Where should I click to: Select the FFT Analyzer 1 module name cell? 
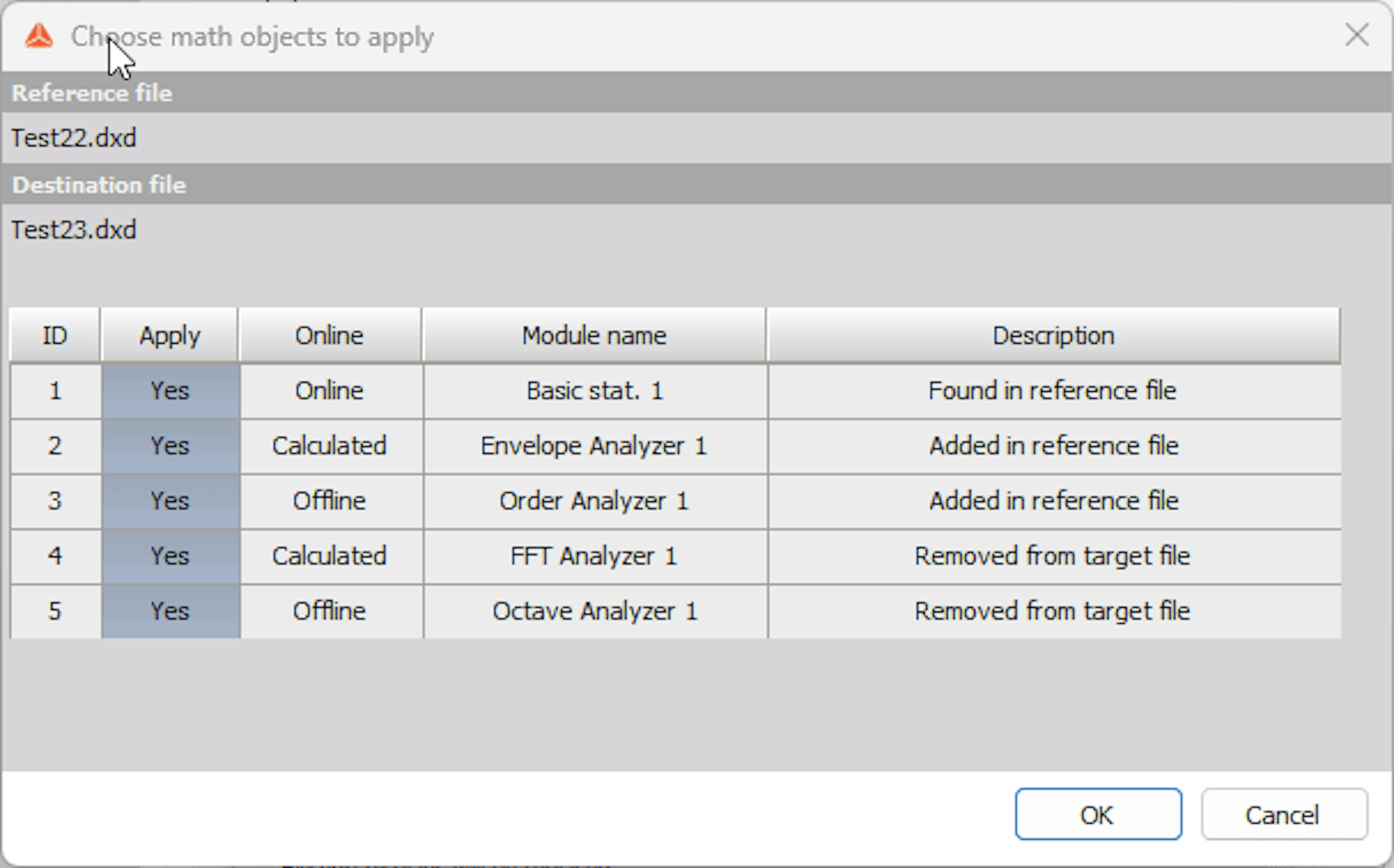pos(595,557)
